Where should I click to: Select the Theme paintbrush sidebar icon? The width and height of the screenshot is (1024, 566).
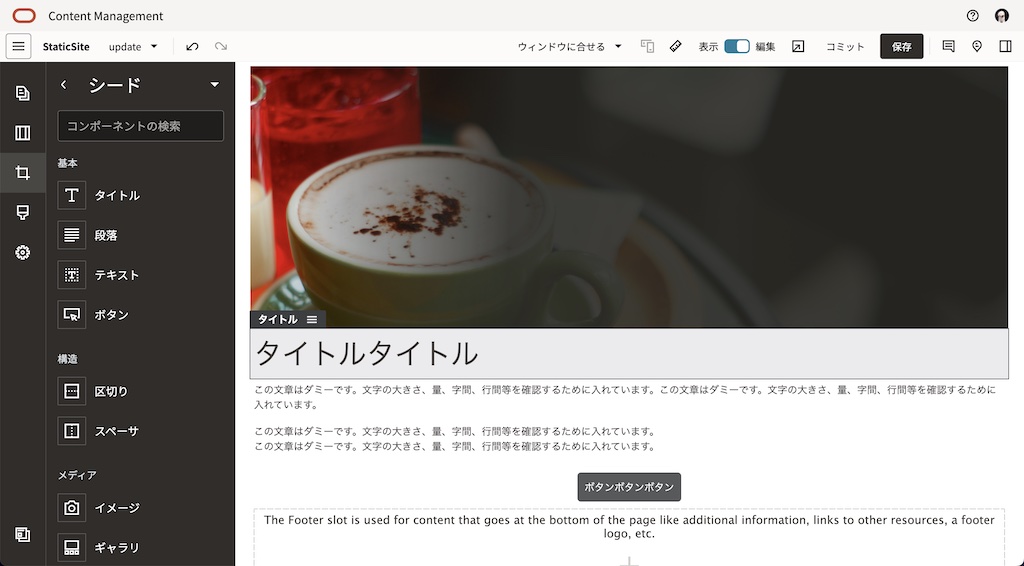(22, 213)
